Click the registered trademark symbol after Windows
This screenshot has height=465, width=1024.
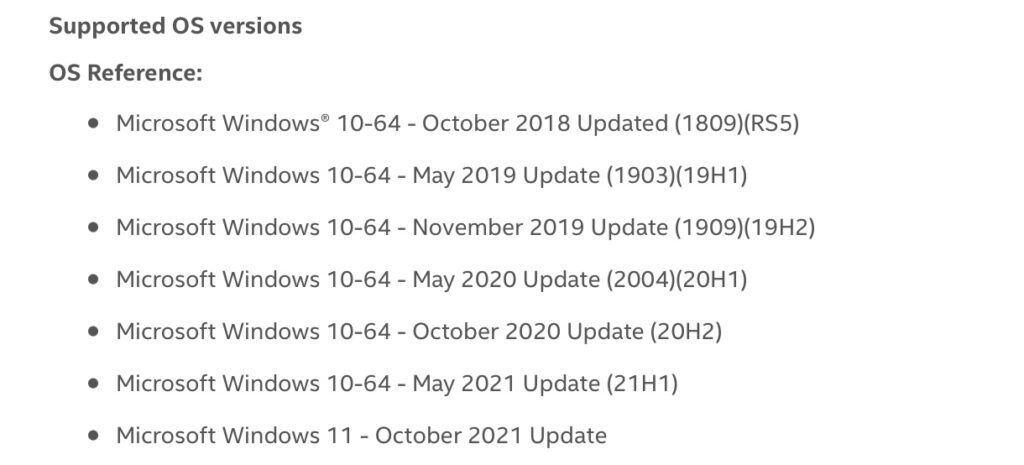(x=325, y=118)
